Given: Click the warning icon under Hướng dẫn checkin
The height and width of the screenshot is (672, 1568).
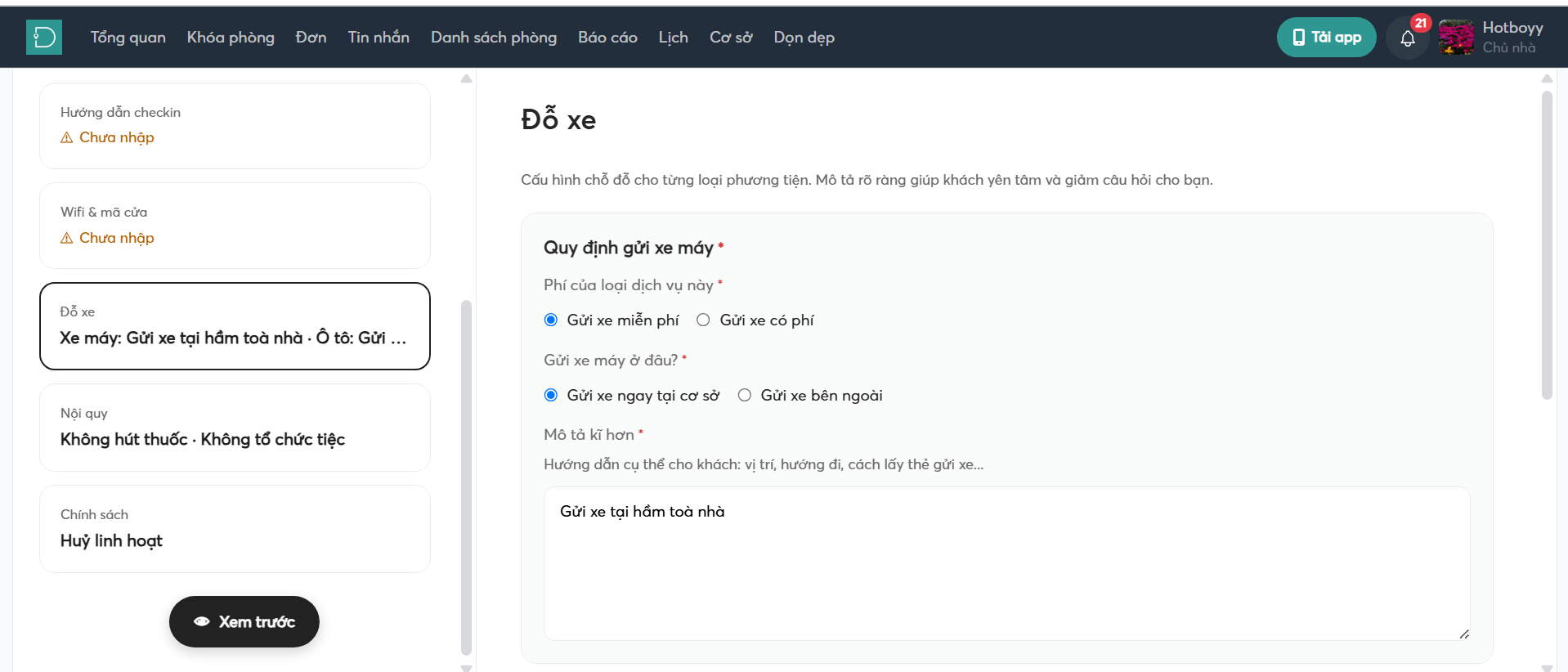Looking at the screenshot, I should pos(67,137).
